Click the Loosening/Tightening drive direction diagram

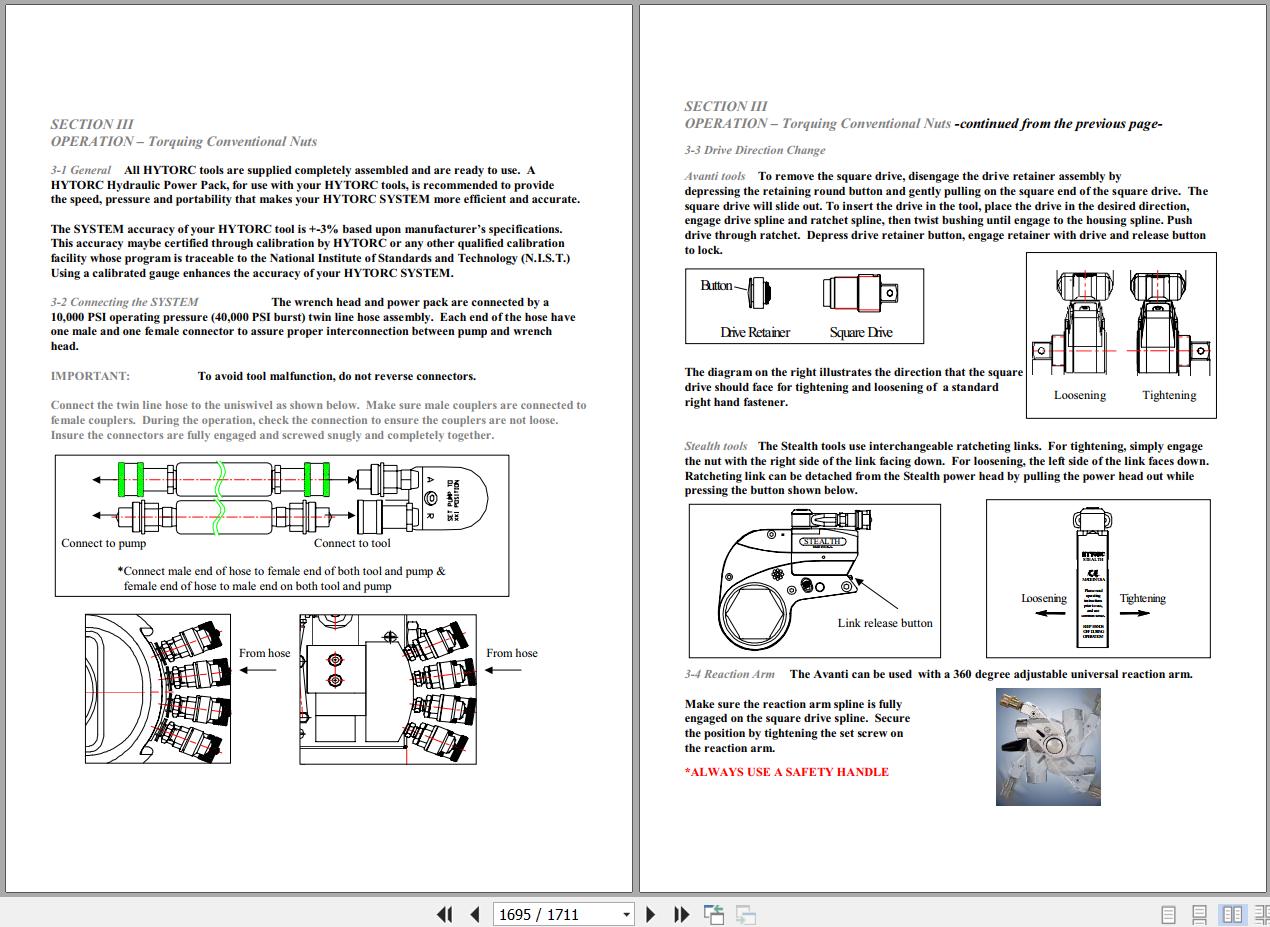click(x=1121, y=335)
